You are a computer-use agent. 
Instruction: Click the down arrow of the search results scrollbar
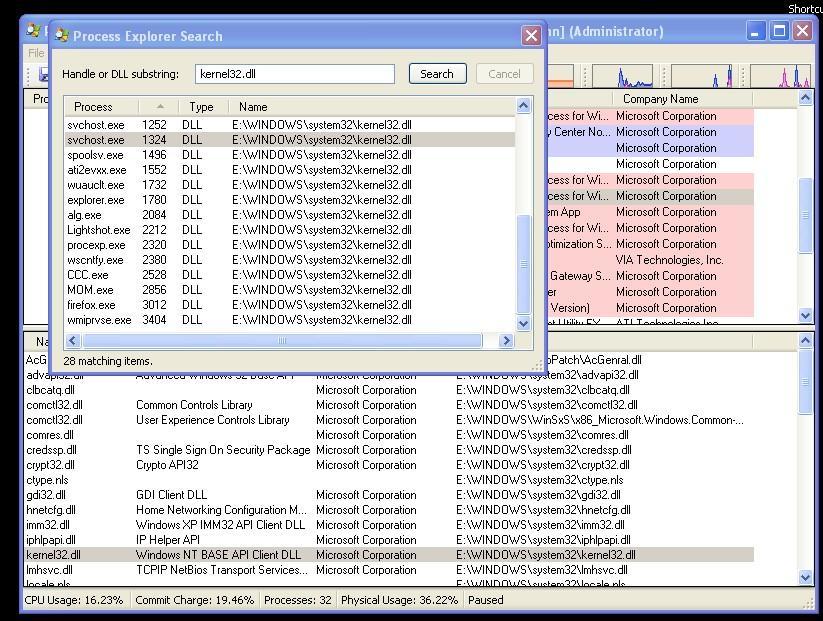tap(523, 323)
